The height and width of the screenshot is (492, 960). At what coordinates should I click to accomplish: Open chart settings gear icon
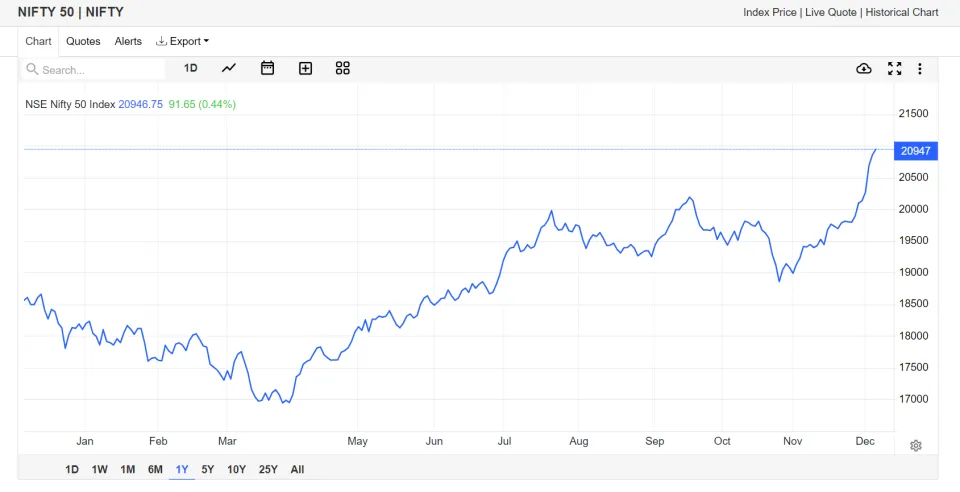[915, 446]
